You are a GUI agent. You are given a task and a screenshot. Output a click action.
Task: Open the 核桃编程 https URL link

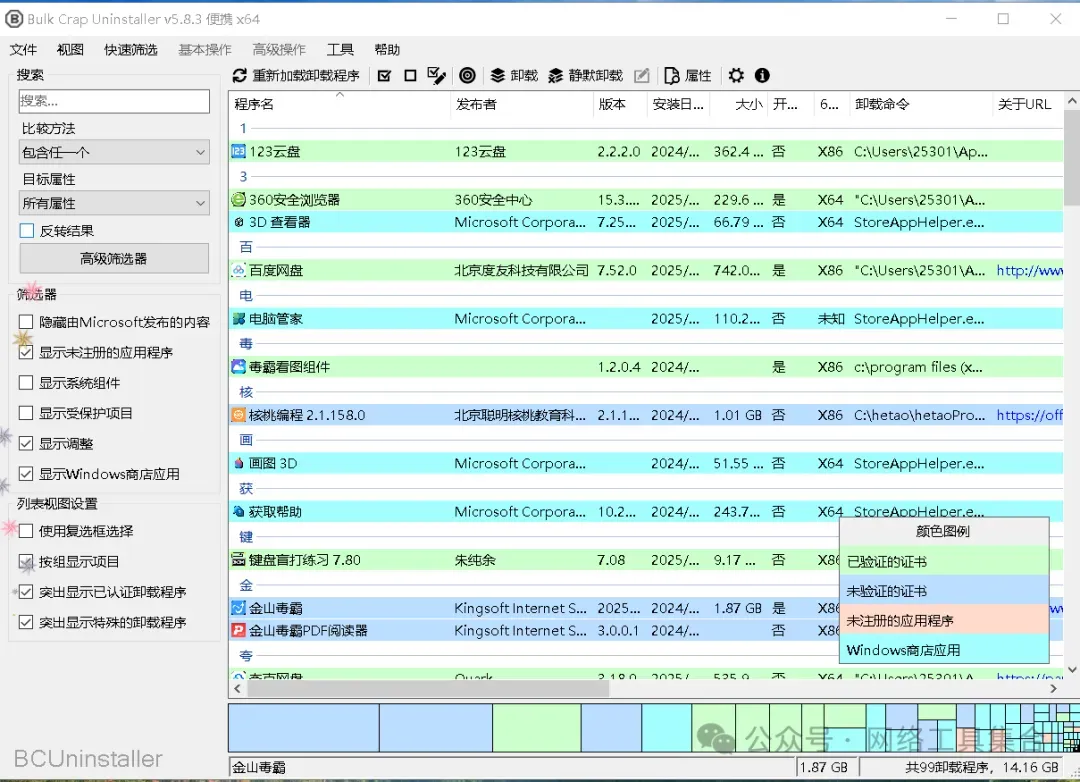1029,415
